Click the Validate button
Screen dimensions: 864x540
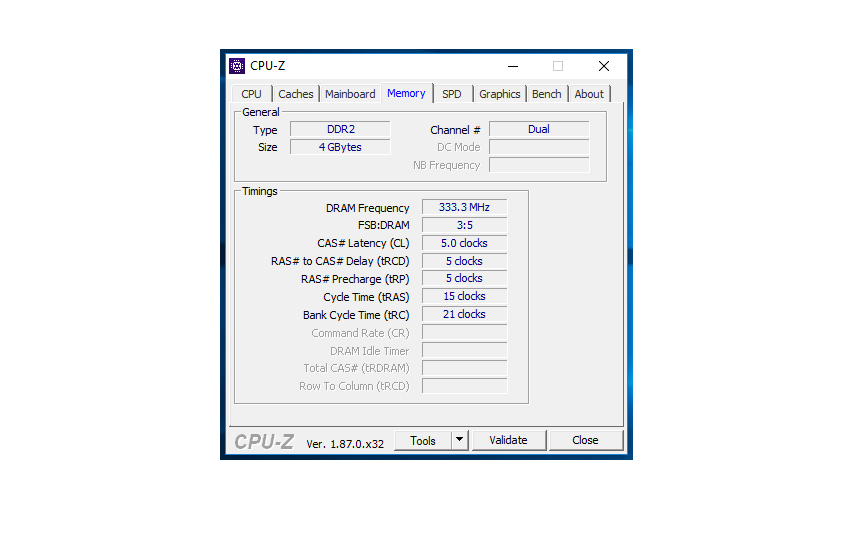click(509, 440)
